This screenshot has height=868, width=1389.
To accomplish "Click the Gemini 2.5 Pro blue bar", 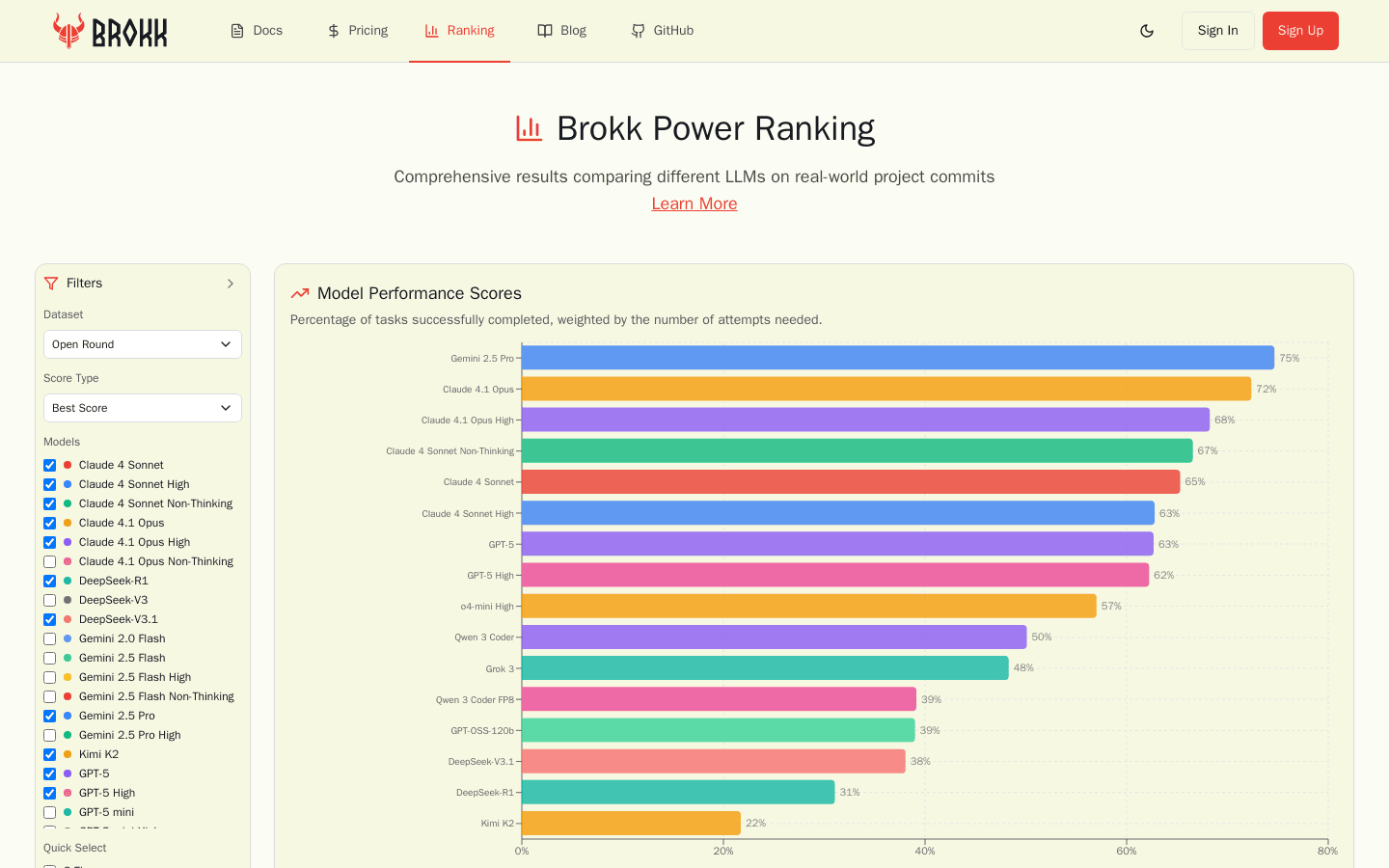I will pyautogui.click(x=898, y=358).
